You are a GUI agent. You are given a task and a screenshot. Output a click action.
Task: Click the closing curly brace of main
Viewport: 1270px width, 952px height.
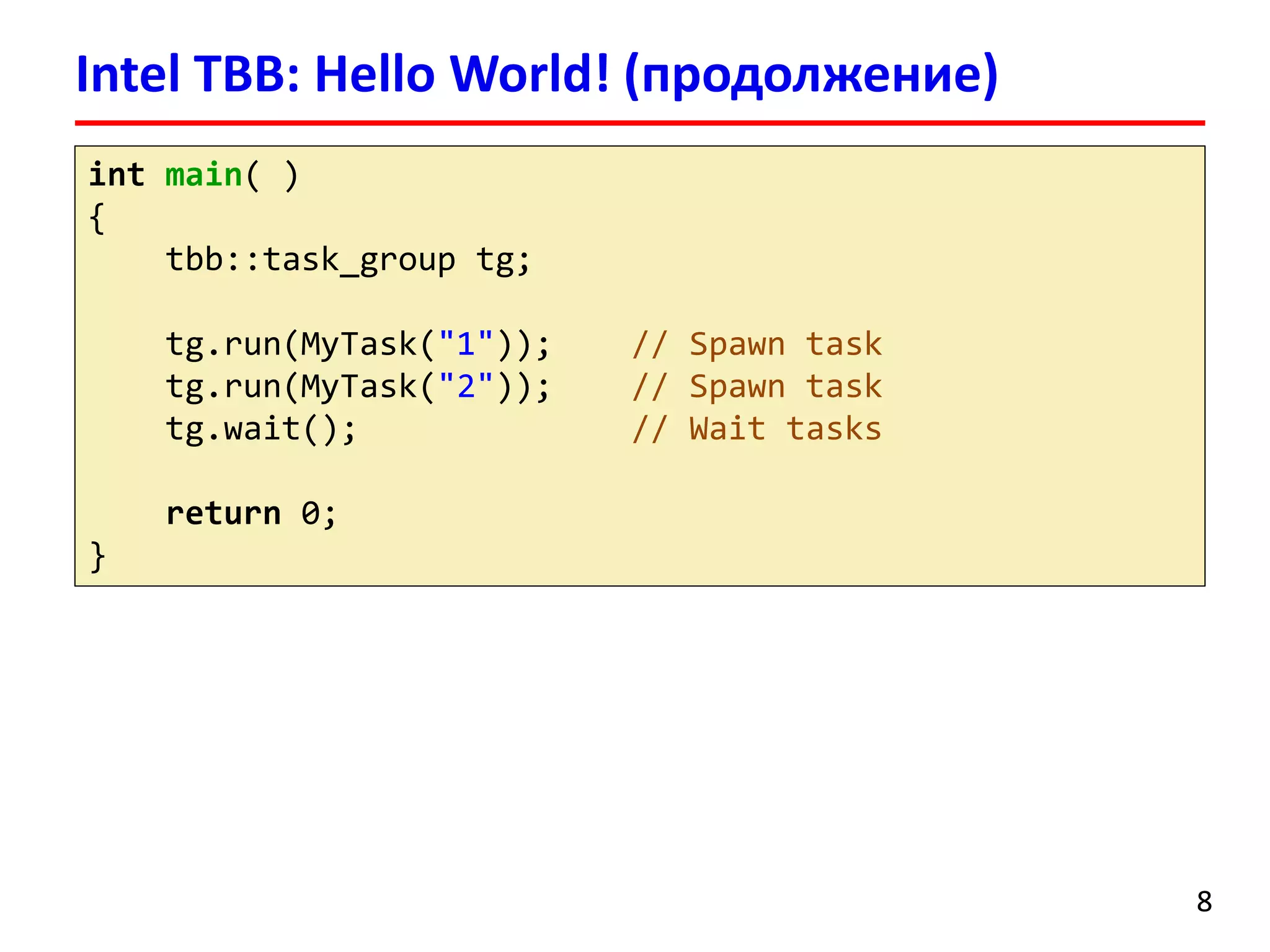click(x=97, y=557)
